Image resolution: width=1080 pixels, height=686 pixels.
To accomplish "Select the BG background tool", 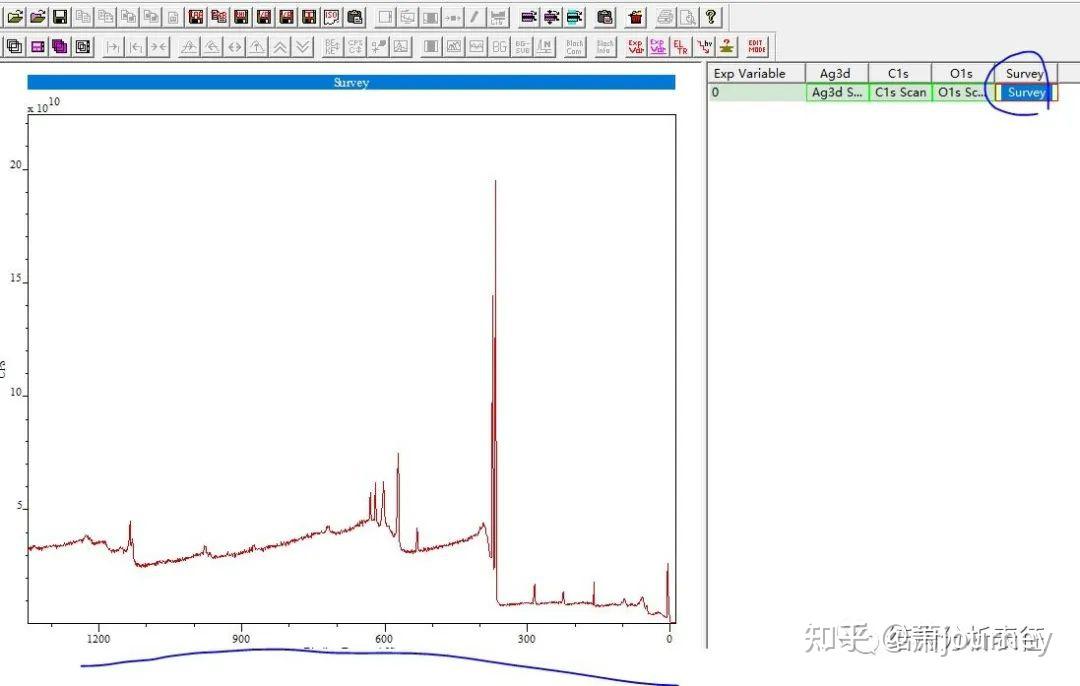I will [498, 46].
